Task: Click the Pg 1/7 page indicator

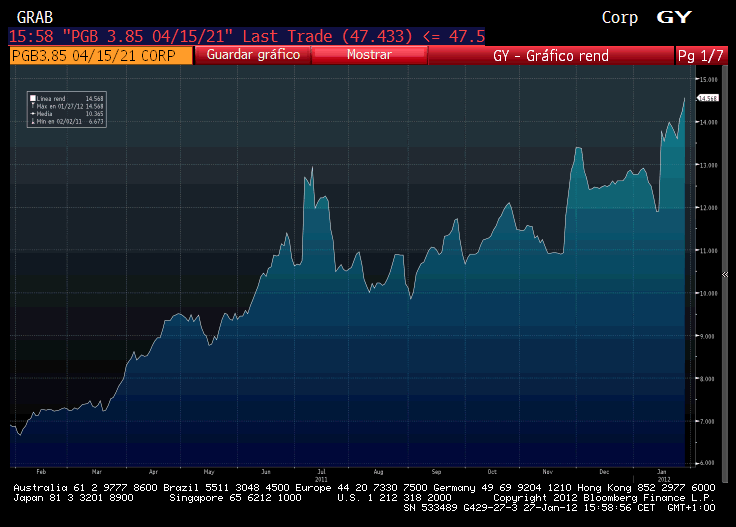Action: click(x=701, y=55)
